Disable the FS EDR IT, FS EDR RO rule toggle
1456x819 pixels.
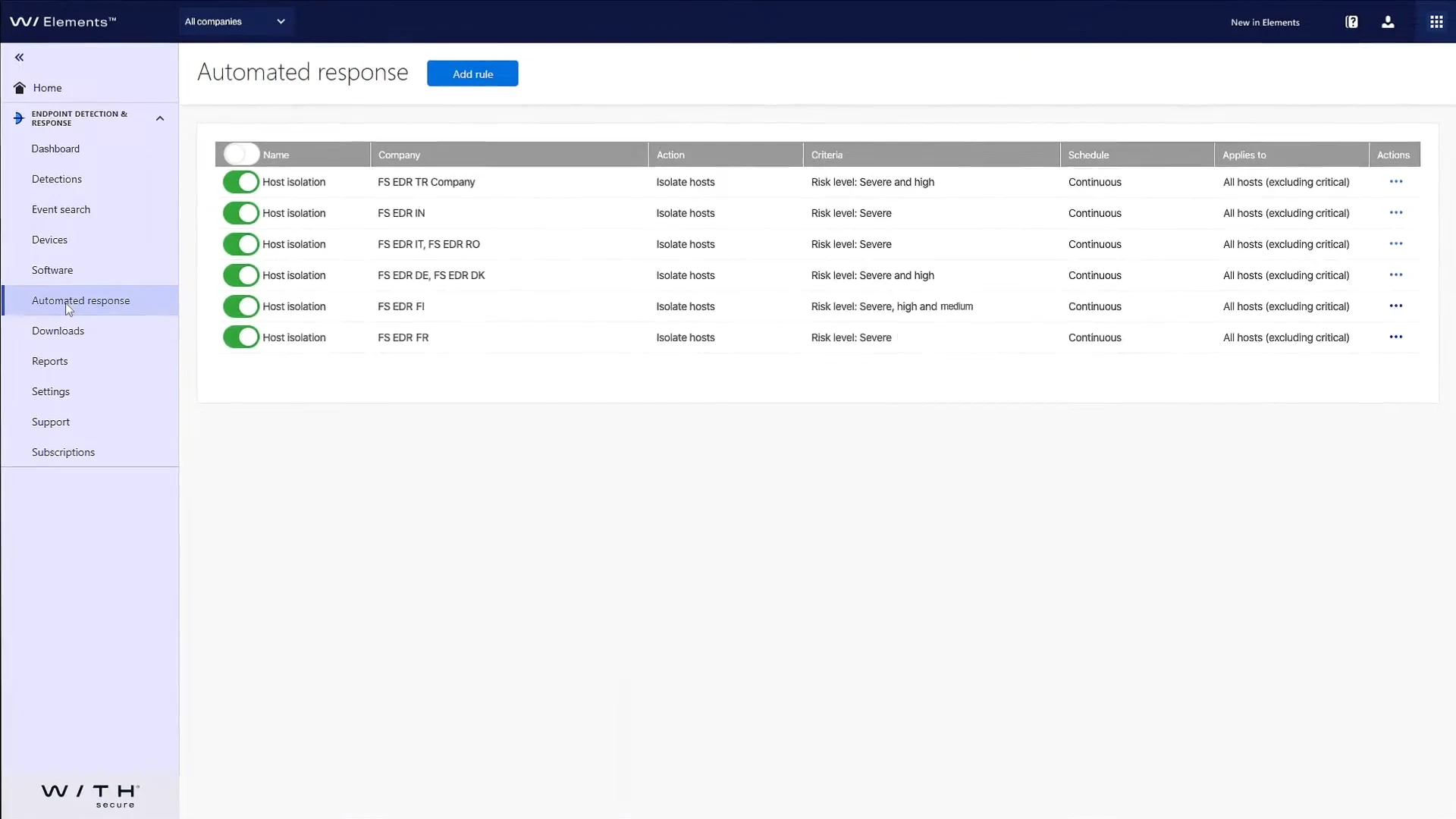click(x=241, y=244)
